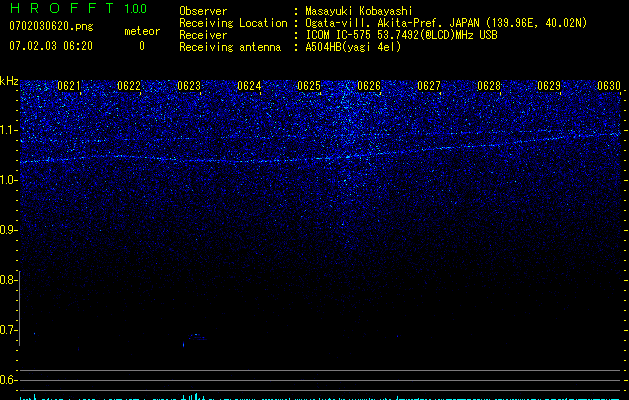Click the 0.9 kHz axis label

[x=8, y=230]
